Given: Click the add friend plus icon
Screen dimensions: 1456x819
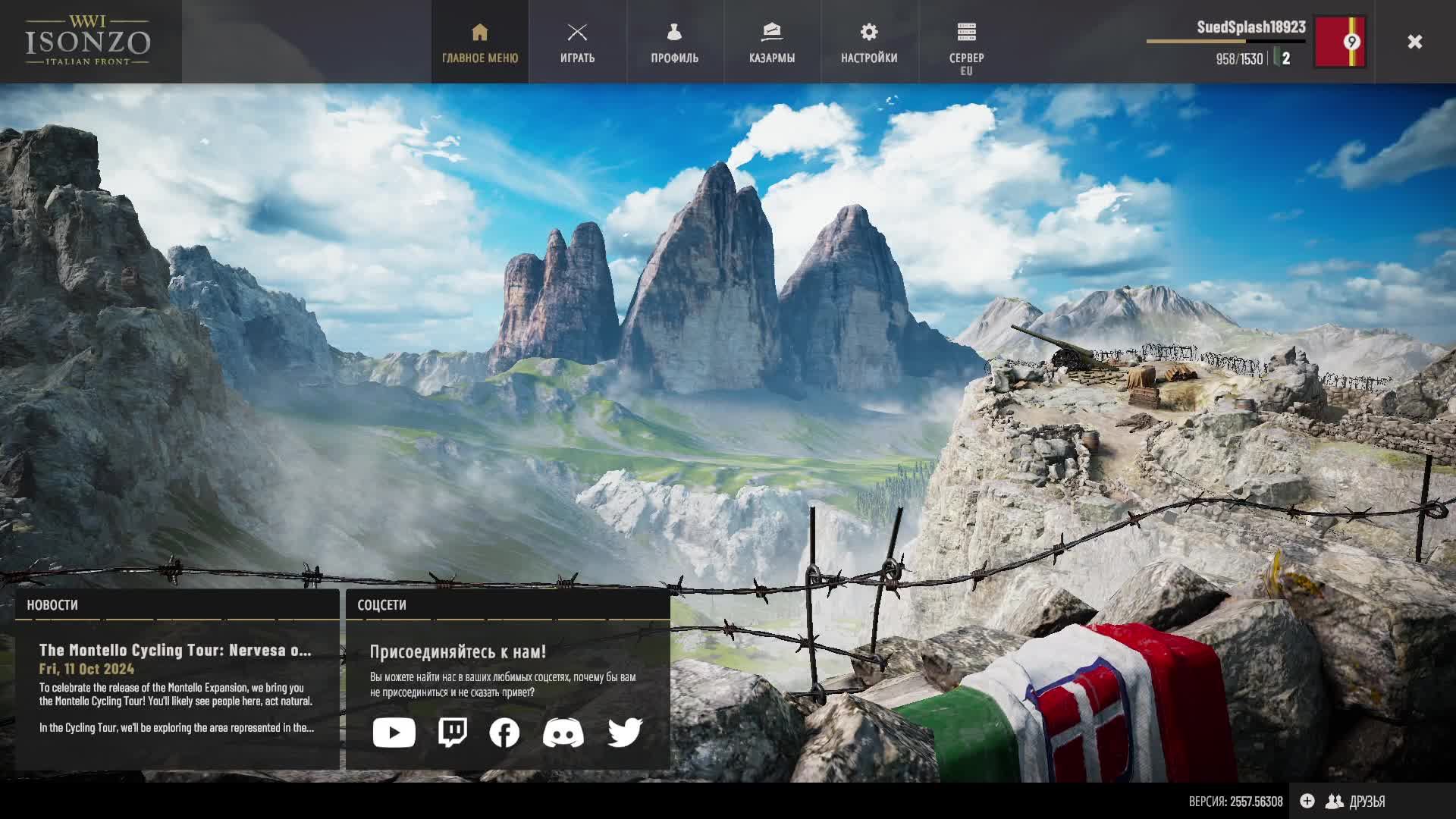Looking at the screenshot, I should pyautogui.click(x=1307, y=801).
